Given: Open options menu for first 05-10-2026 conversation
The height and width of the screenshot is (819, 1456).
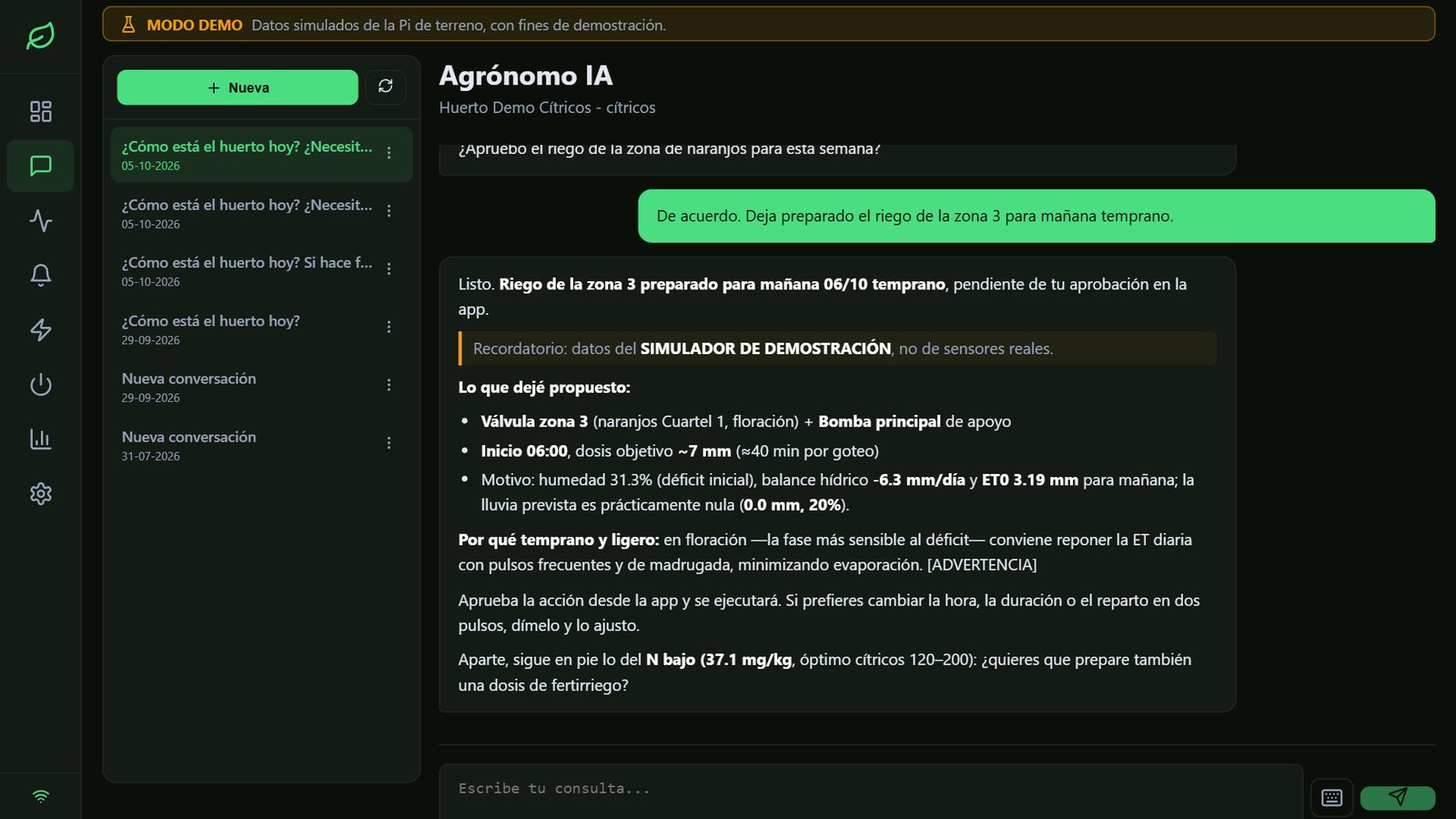Looking at the screenshot, I should [x=389, y=153].
